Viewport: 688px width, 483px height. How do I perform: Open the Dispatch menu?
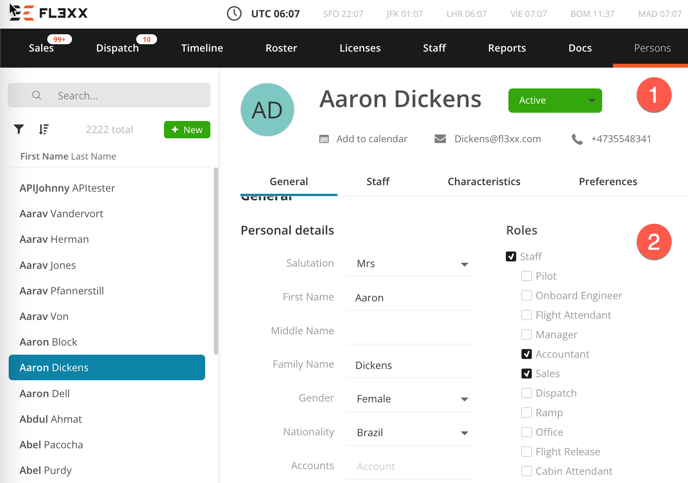pos(117,48)
